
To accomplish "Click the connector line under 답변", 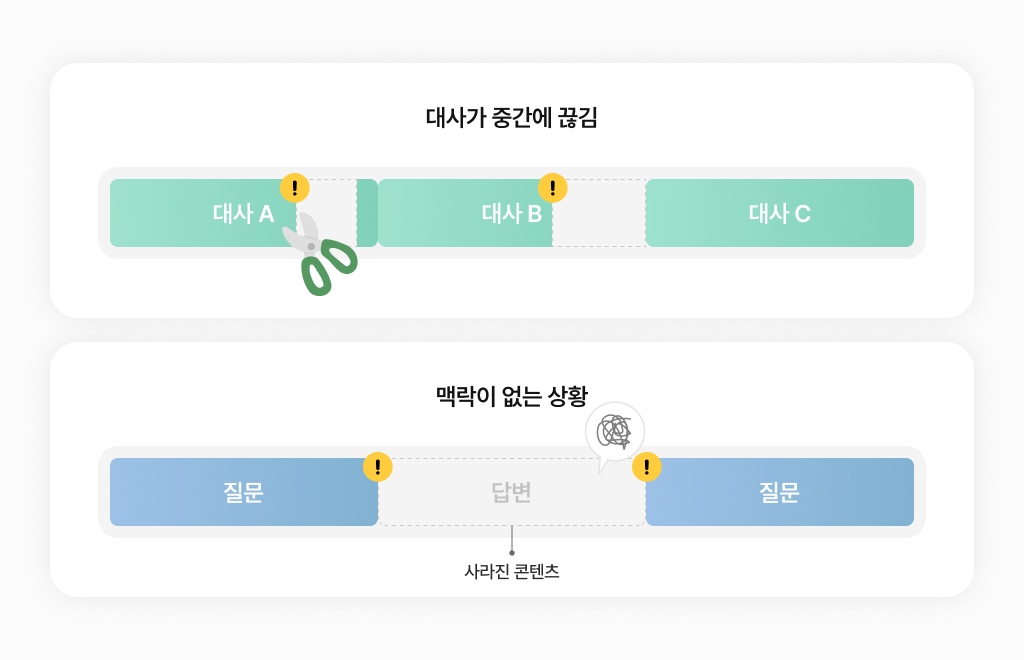I will click(x=512, y=538).
